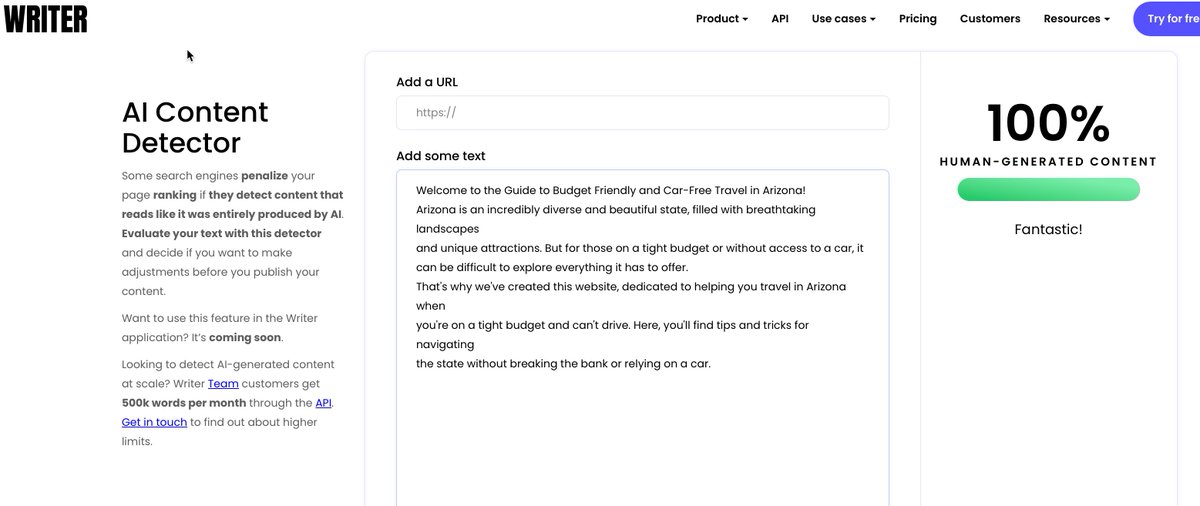
Task: Click the 100% score text
Action: [x=1048, y=124]
